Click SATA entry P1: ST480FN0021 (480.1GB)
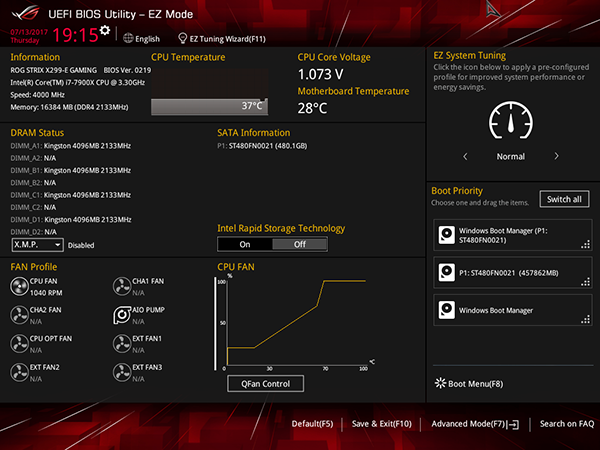Image resolution: width=600 pixels, height=450 pixels. pyautogui.click(x=262, y=146)
